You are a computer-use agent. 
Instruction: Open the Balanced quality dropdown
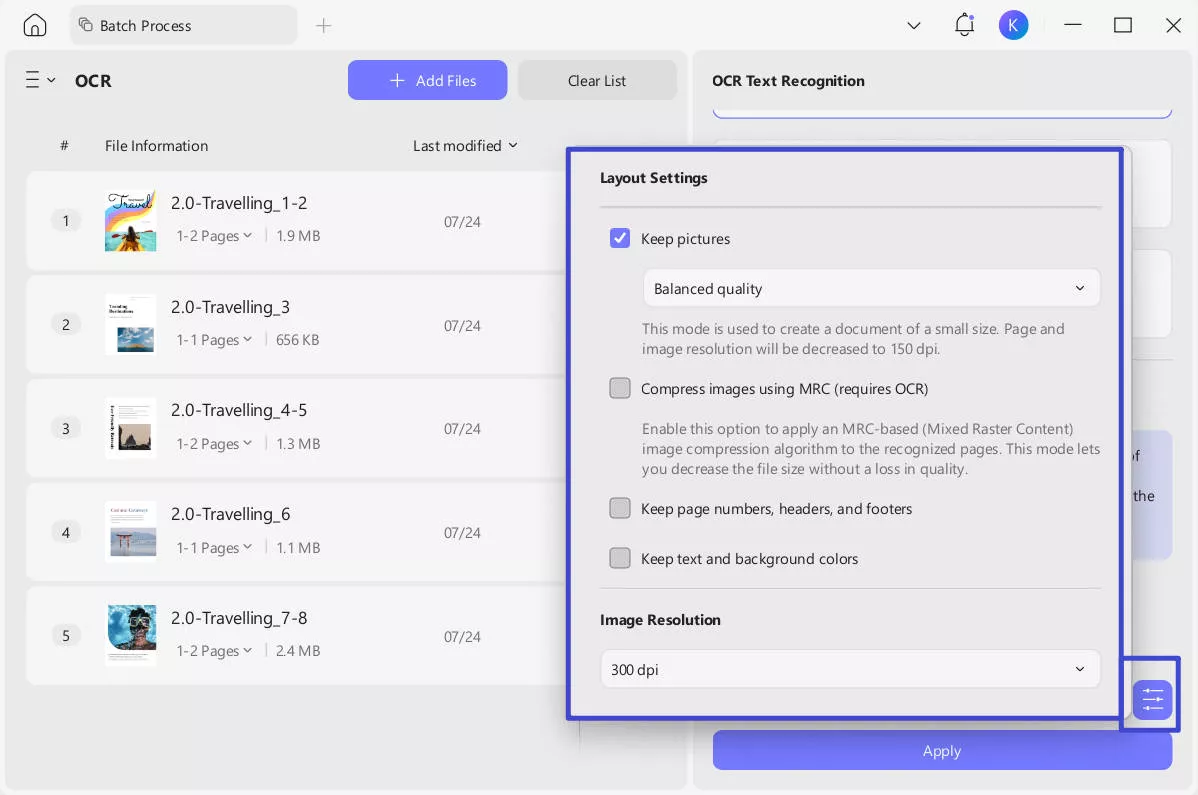870,289
